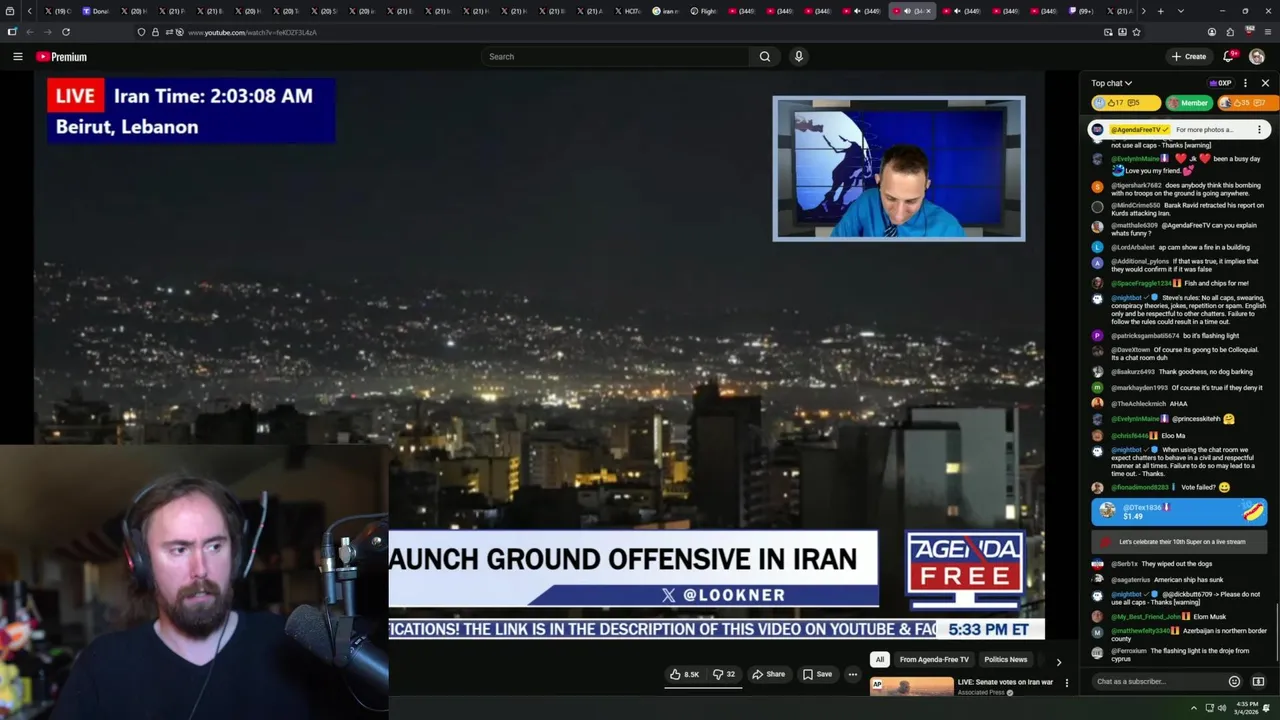
Task: Open LIVE: Senate votes on Iran war title
Action: [1005, 682]
